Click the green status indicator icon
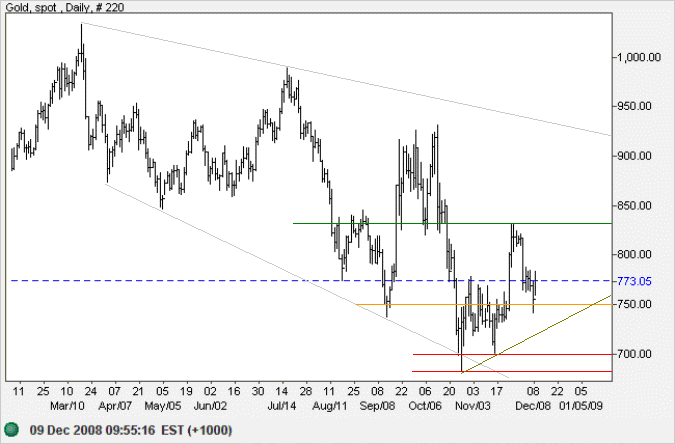Screen dimensions: 675x444 [11, 430]
